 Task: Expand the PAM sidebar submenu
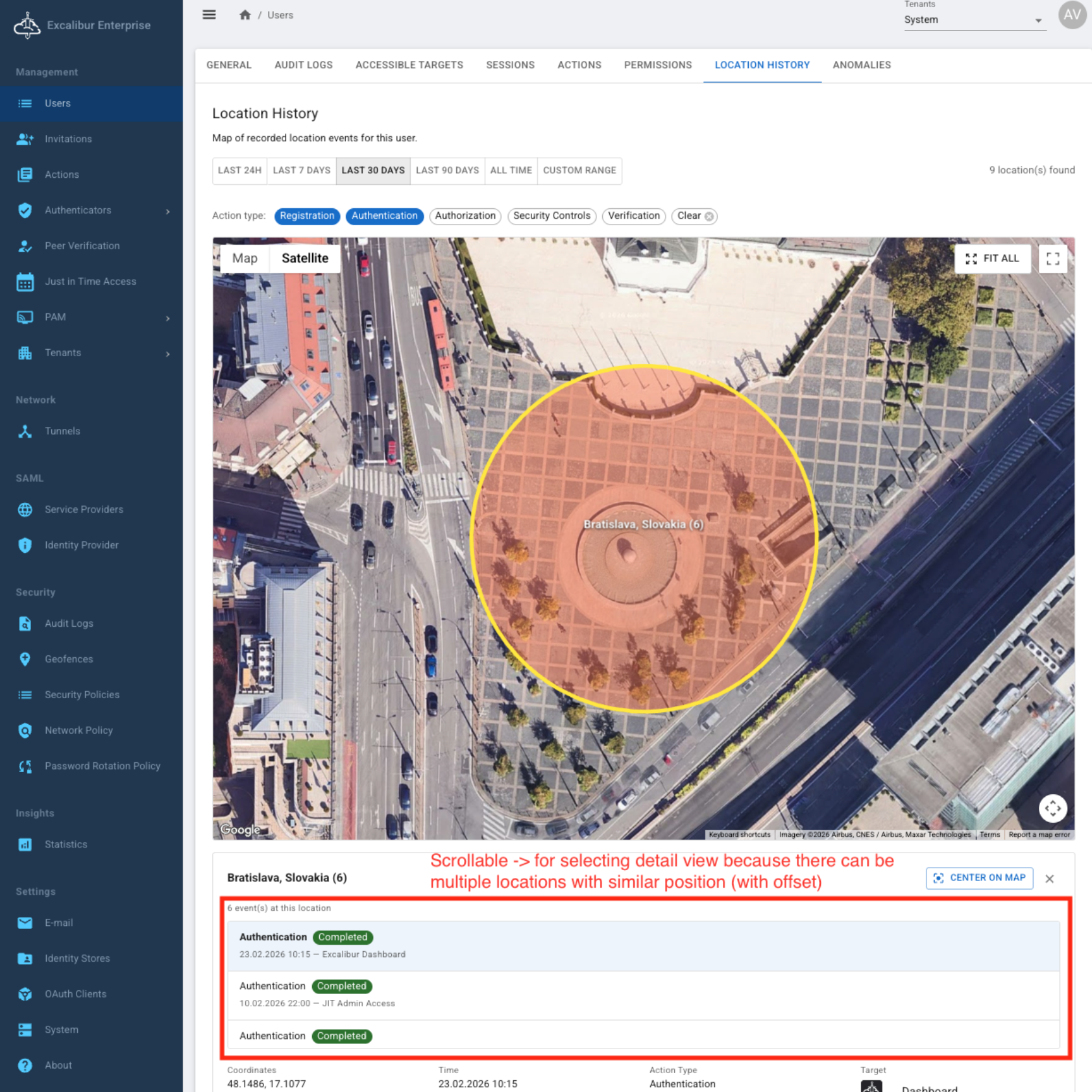point(167,318)
